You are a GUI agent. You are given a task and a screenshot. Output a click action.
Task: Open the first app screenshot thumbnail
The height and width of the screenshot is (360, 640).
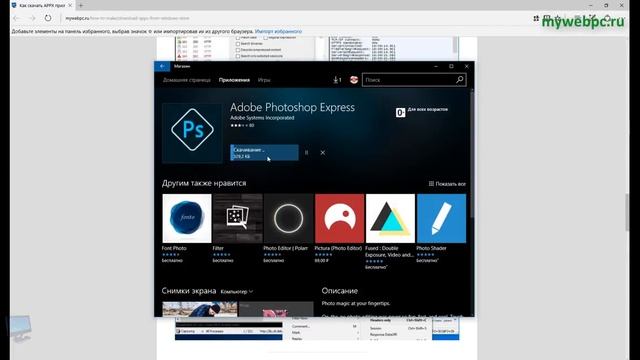coord(200,309)
